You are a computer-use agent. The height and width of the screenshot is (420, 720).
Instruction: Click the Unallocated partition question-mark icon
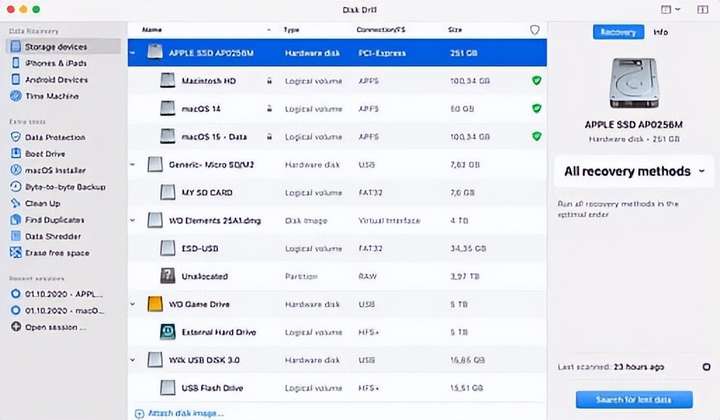click(x=168, y=276)
